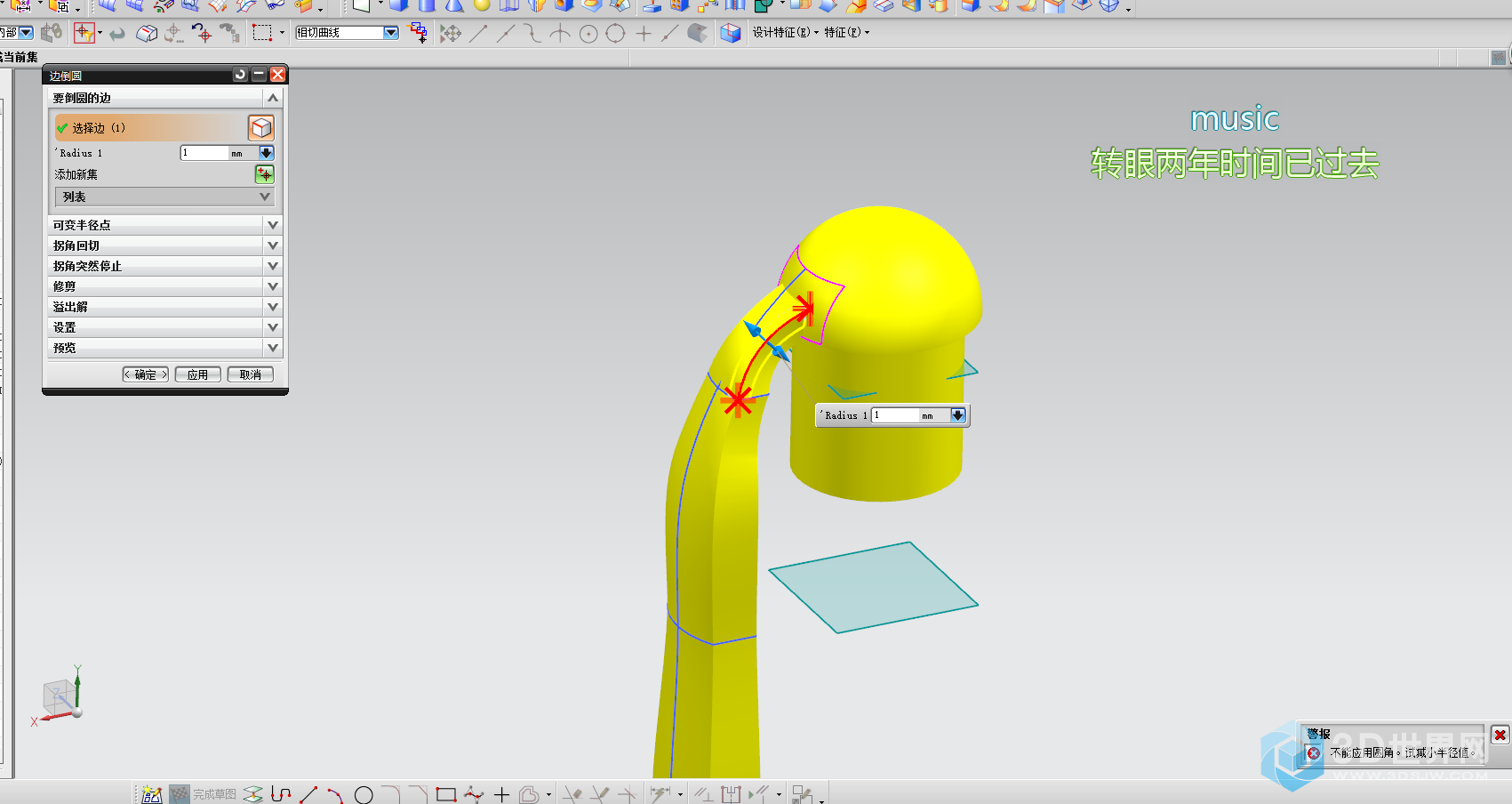
Task: Open the 设计特征(E) menu
Action: click(785, 32)
